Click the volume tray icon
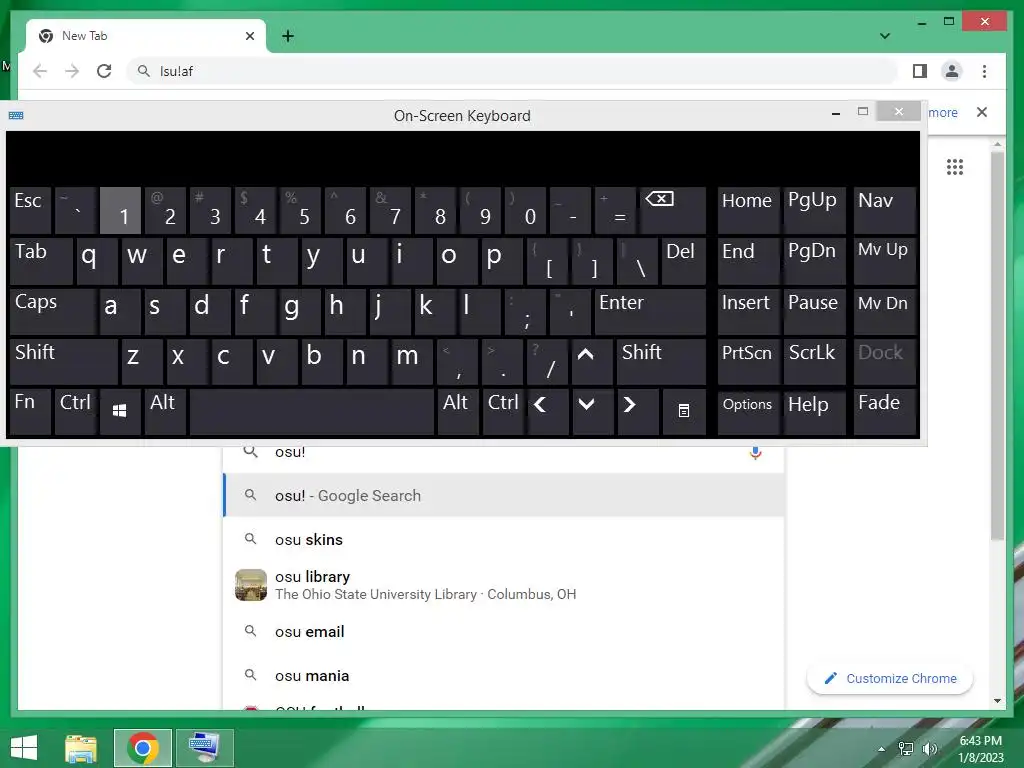 930,749
